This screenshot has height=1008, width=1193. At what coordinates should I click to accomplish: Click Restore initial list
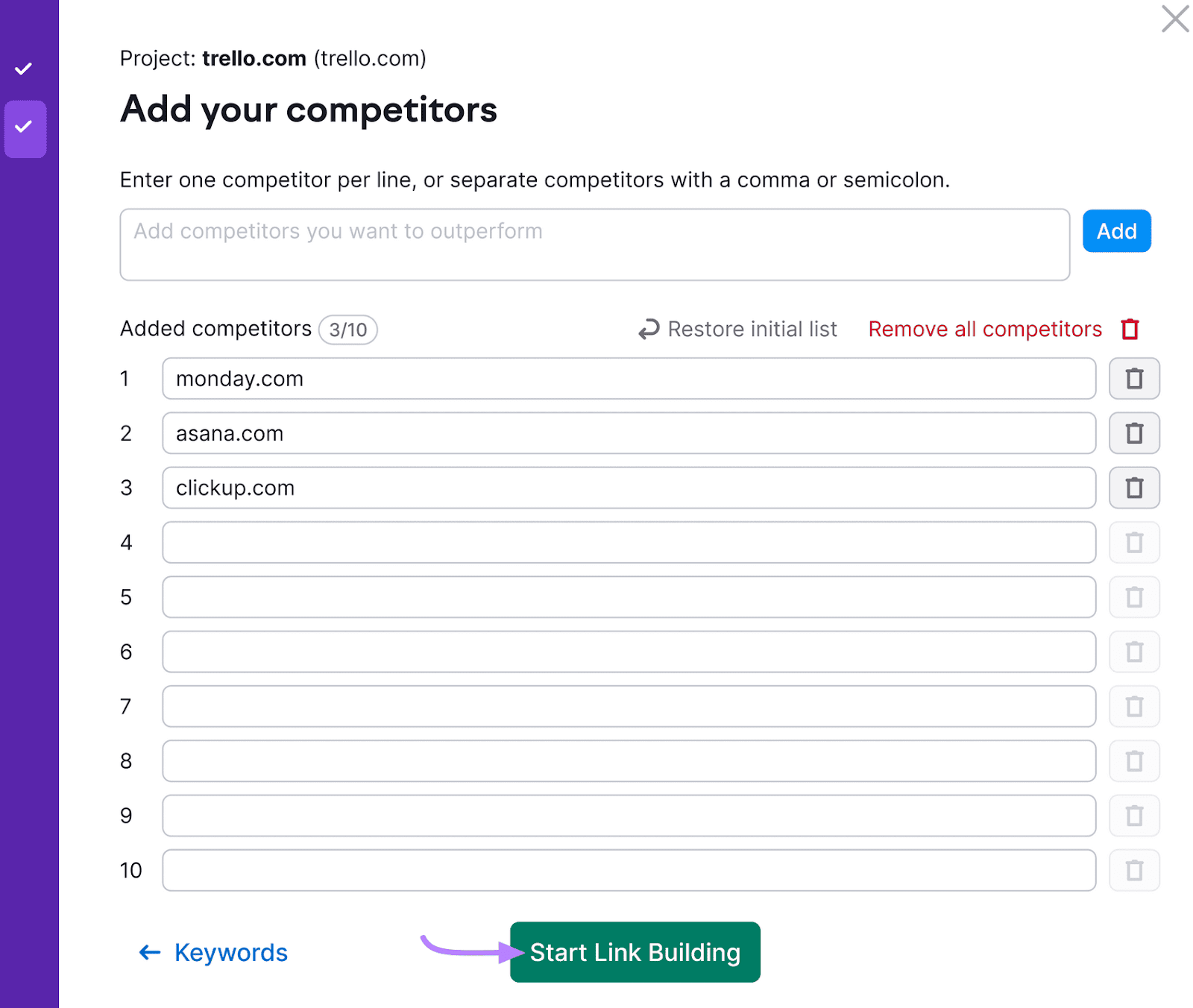click(752, 329)
